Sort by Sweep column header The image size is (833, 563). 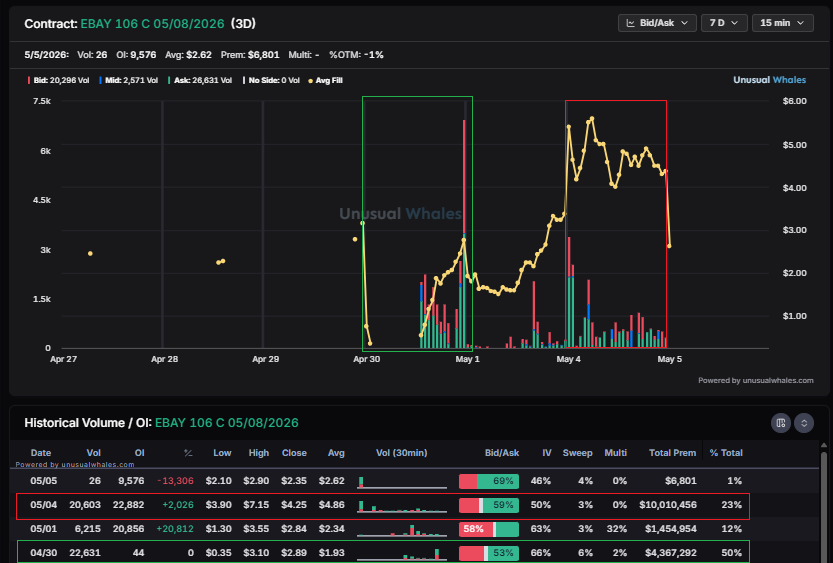pos(577,453)
